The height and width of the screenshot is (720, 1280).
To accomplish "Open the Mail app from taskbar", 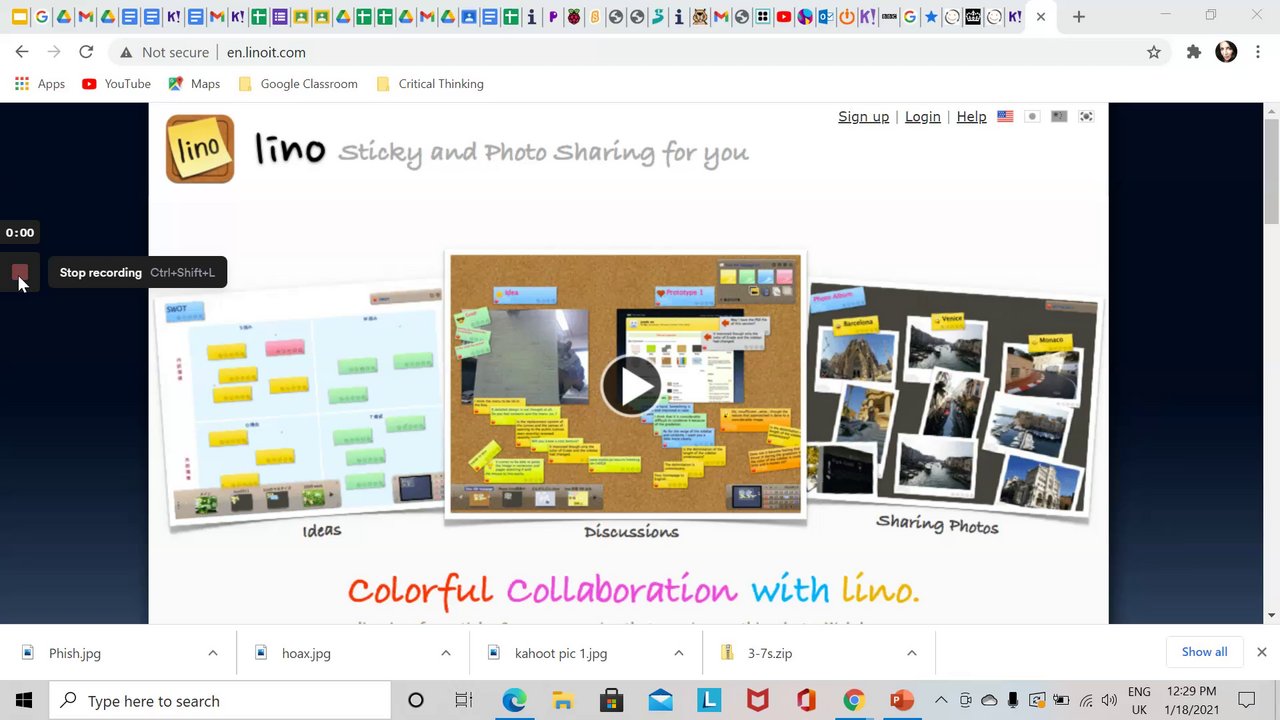I will (x=660, y=701).
